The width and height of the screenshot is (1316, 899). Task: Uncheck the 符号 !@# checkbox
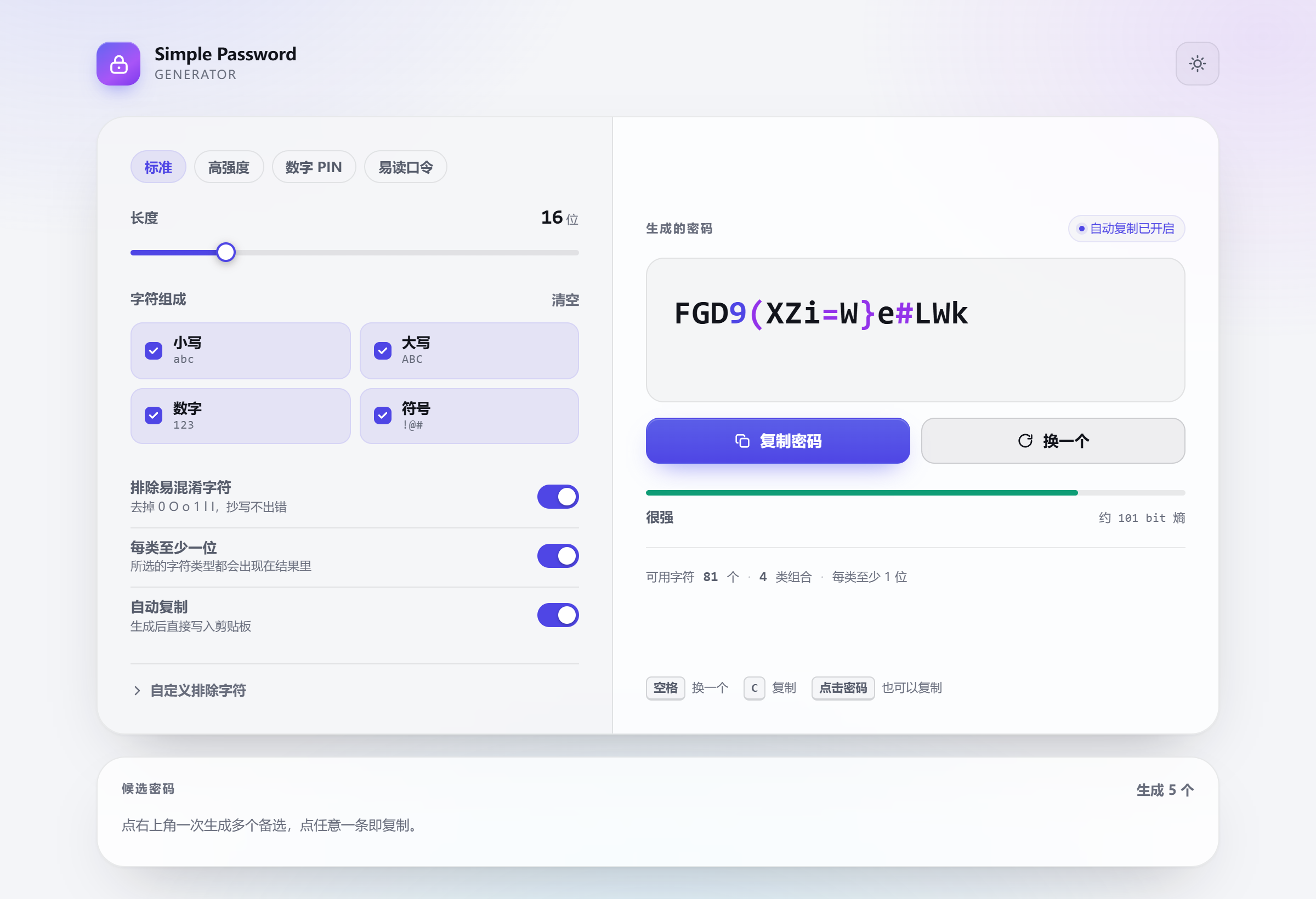[383, 416]
